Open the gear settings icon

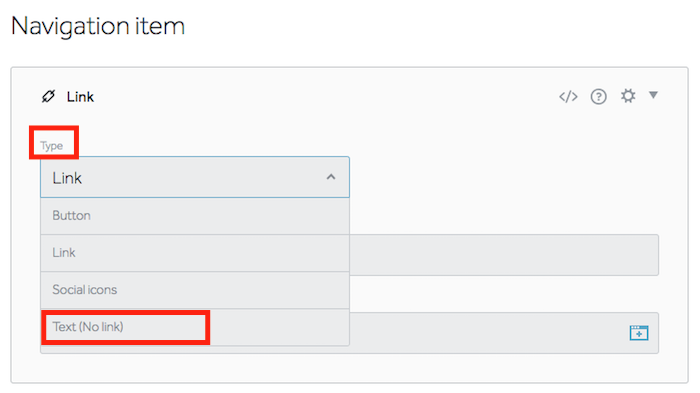pos(628,96)
